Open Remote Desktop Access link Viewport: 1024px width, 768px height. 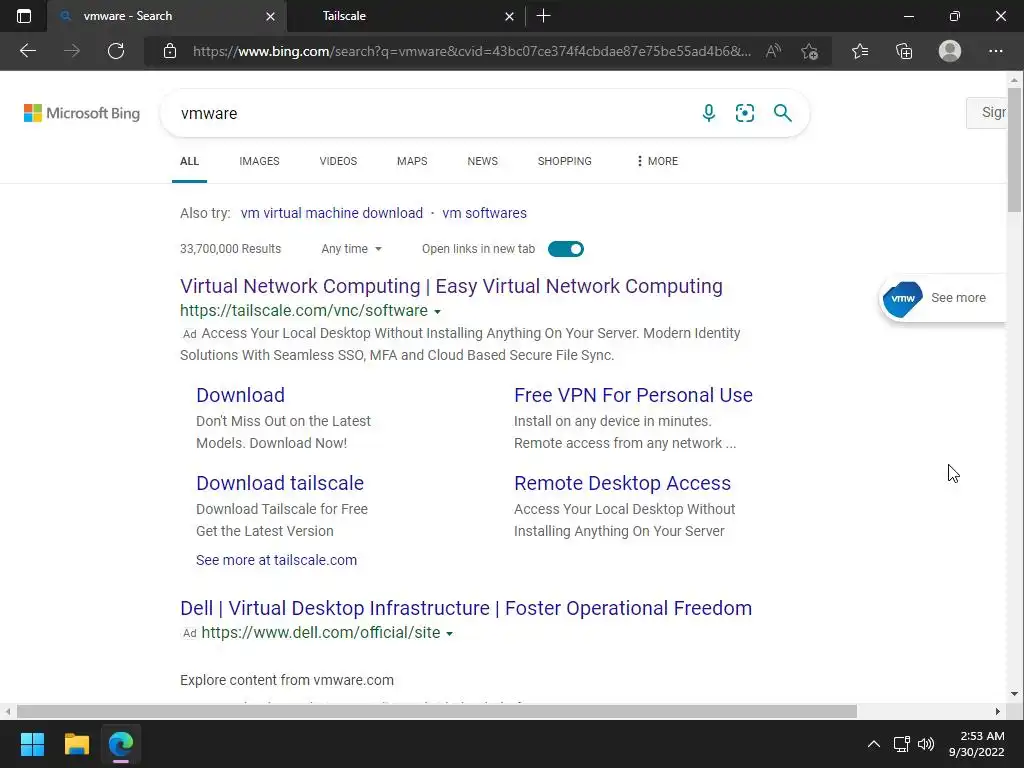pos(622,483)
